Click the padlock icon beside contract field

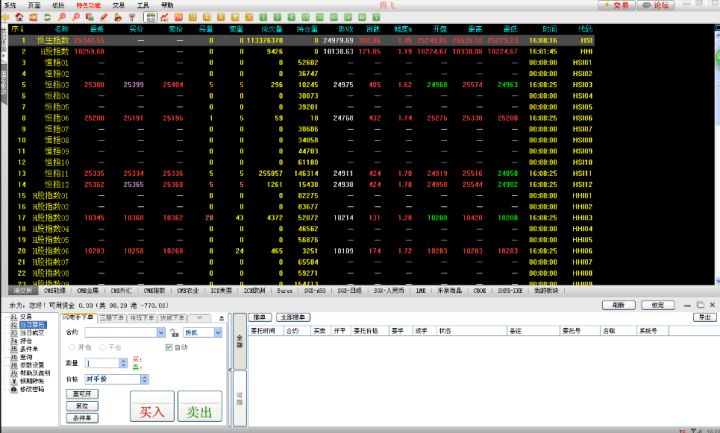point(174,332)
